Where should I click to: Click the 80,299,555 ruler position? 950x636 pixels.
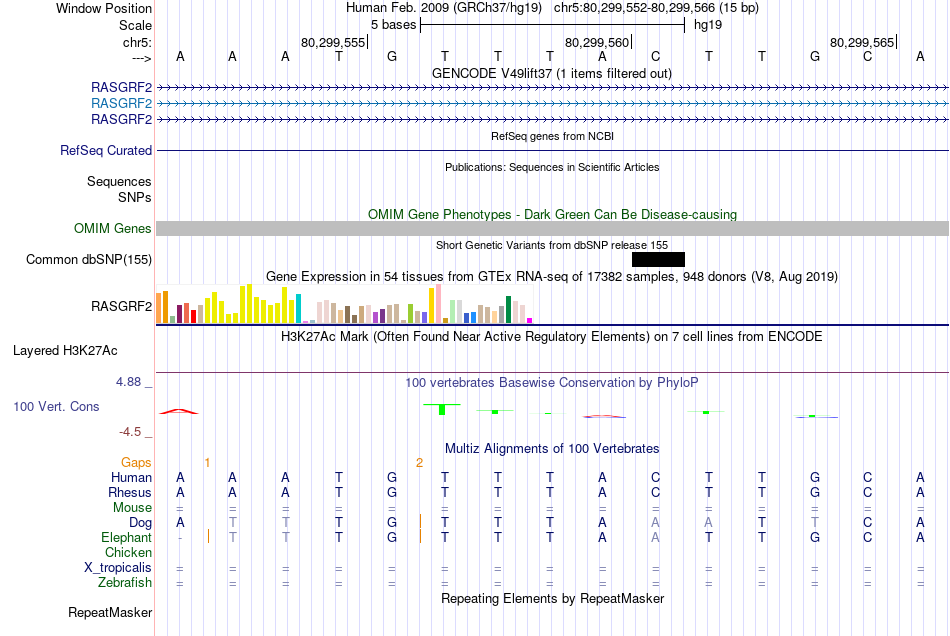tap(333, 42)
